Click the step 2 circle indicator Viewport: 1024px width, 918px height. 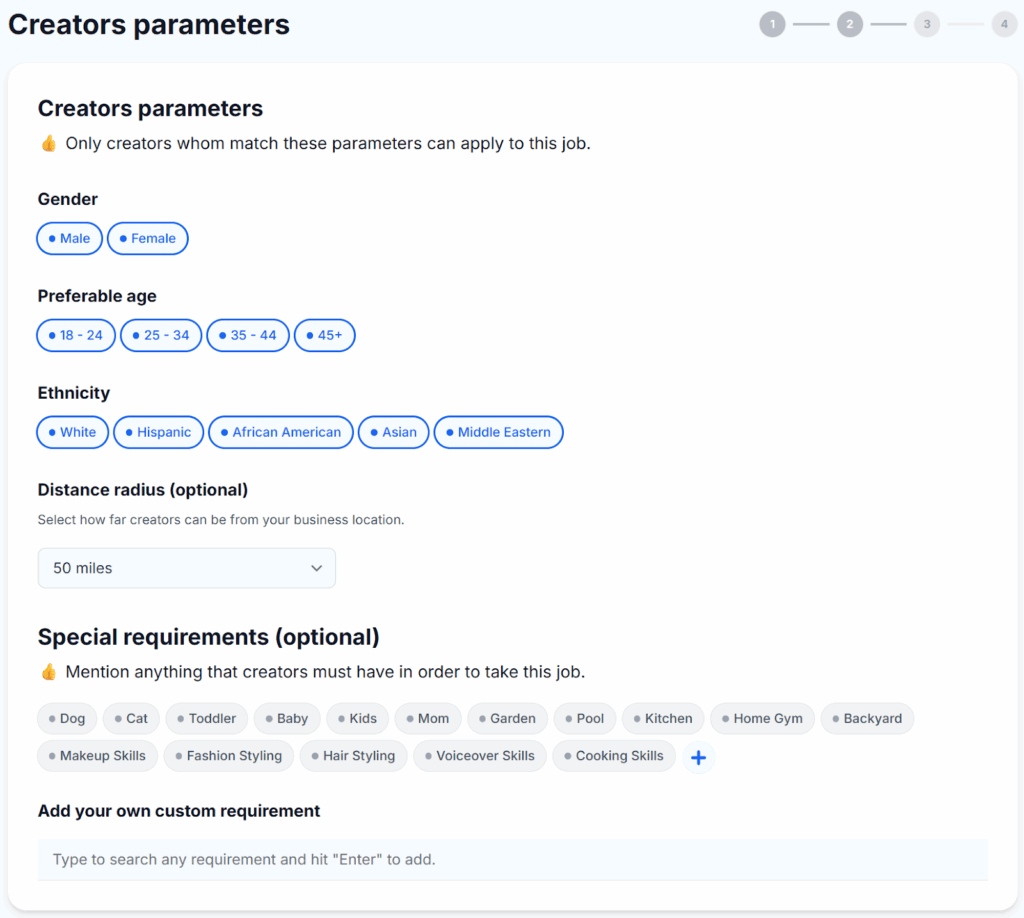(850, 24)
